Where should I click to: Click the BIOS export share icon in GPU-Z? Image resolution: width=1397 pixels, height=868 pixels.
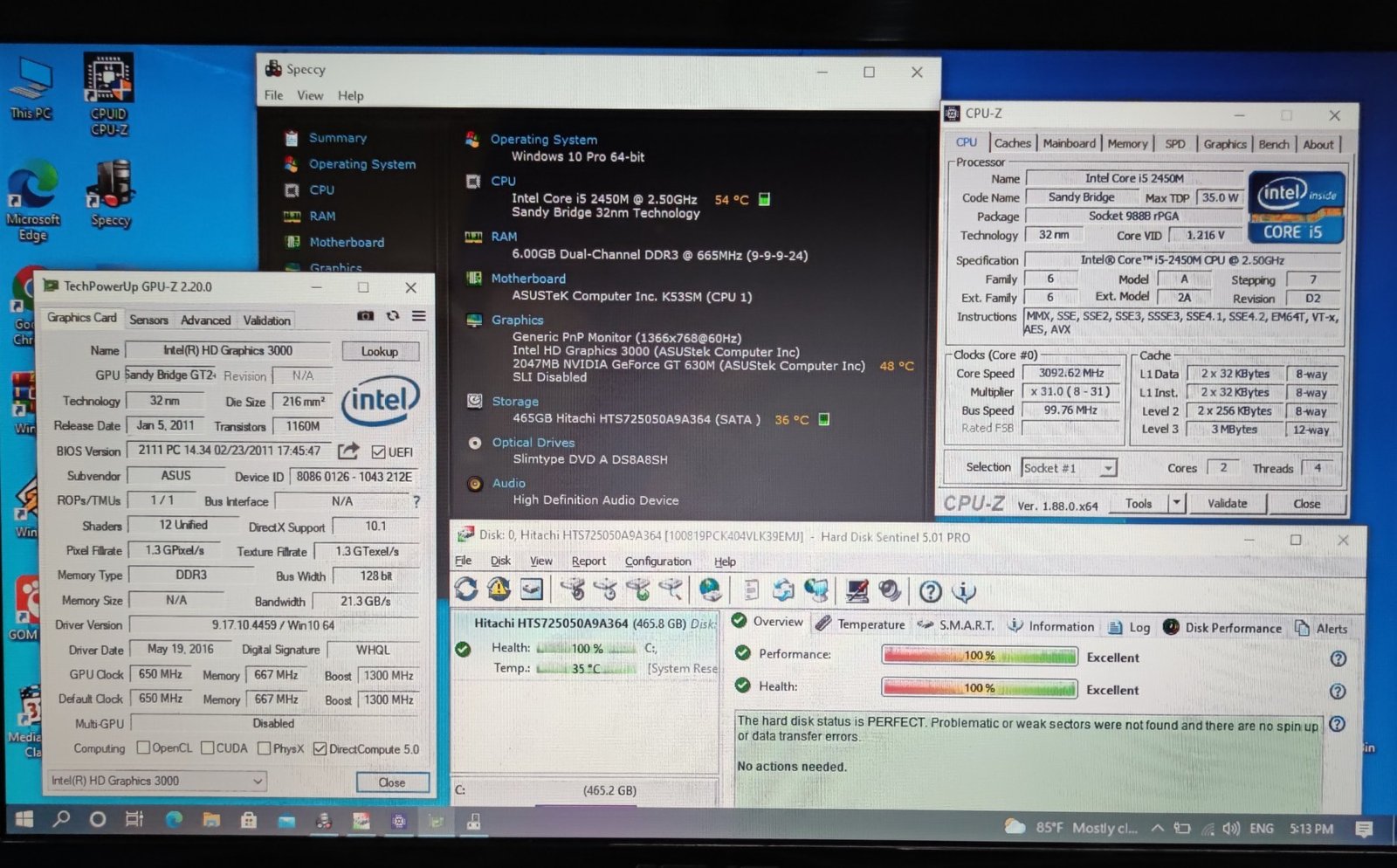(348, 451)
